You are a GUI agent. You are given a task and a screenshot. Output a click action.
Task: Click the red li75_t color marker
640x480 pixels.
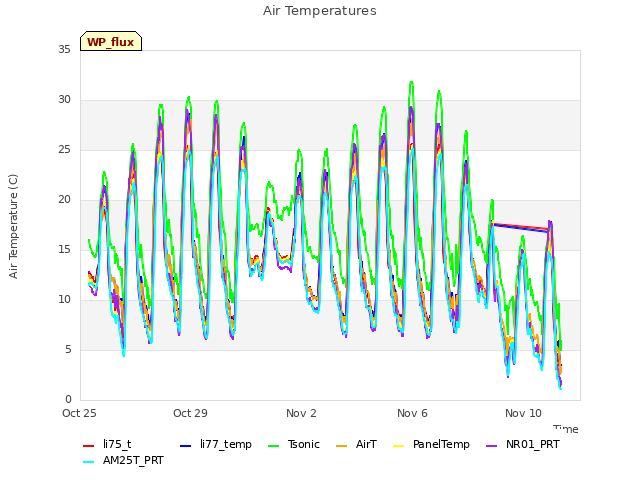click(89, 446)
